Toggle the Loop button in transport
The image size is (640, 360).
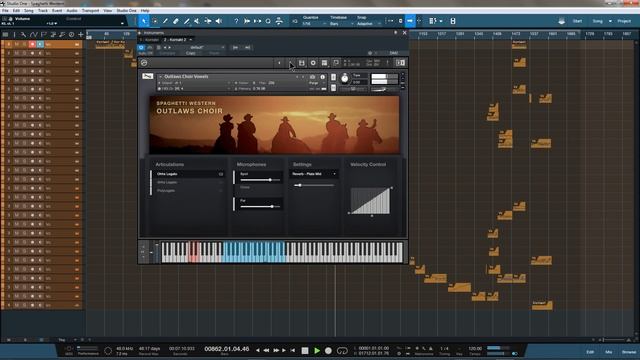coord(342,351)
